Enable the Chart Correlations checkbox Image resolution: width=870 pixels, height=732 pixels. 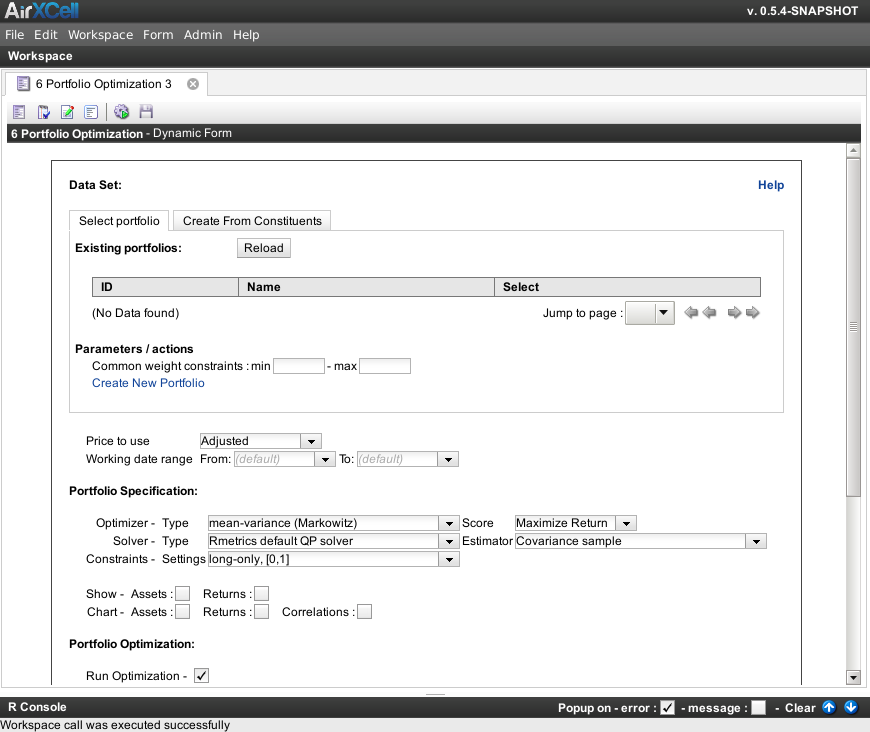coord(365,612)
